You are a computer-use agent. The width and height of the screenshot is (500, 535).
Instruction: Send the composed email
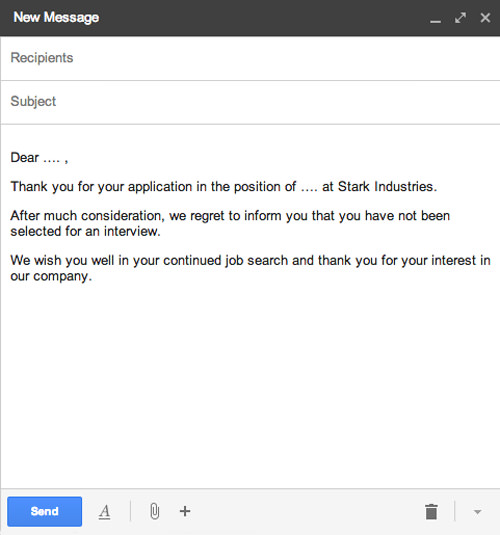click(x=44, y=511)
